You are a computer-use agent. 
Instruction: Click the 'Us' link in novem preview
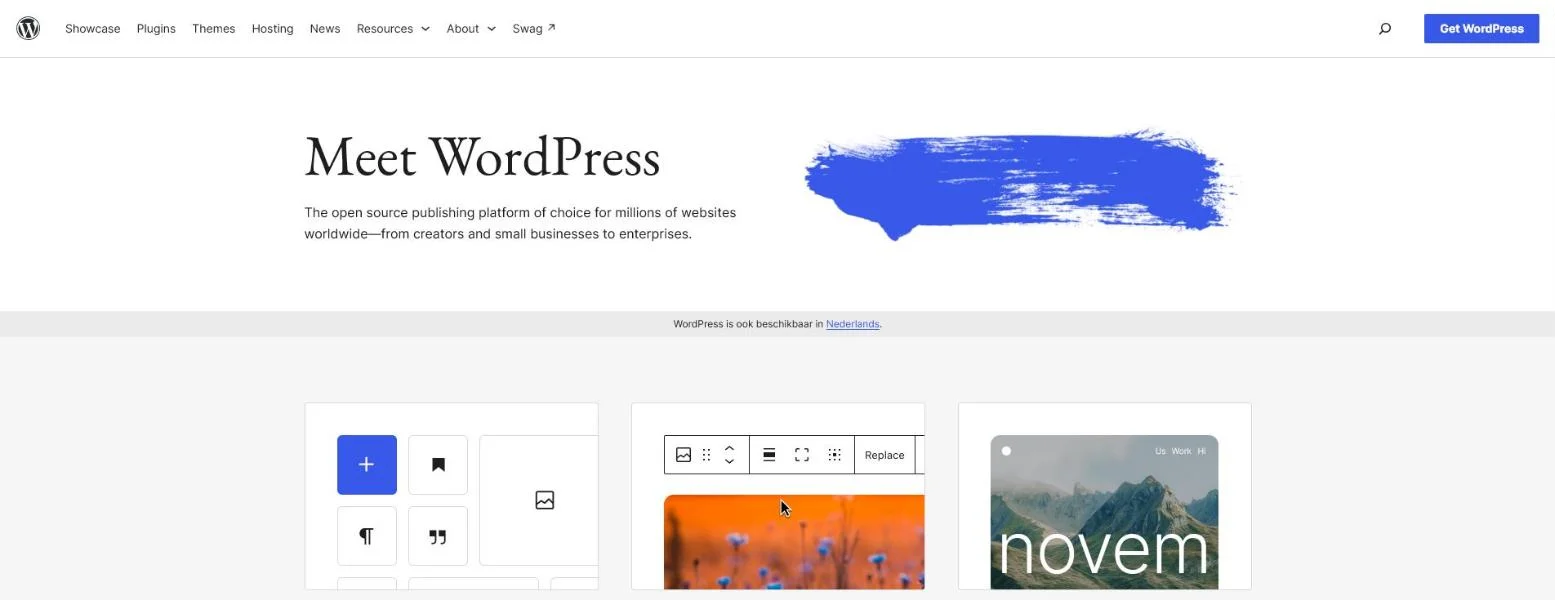pos(1160,451)
